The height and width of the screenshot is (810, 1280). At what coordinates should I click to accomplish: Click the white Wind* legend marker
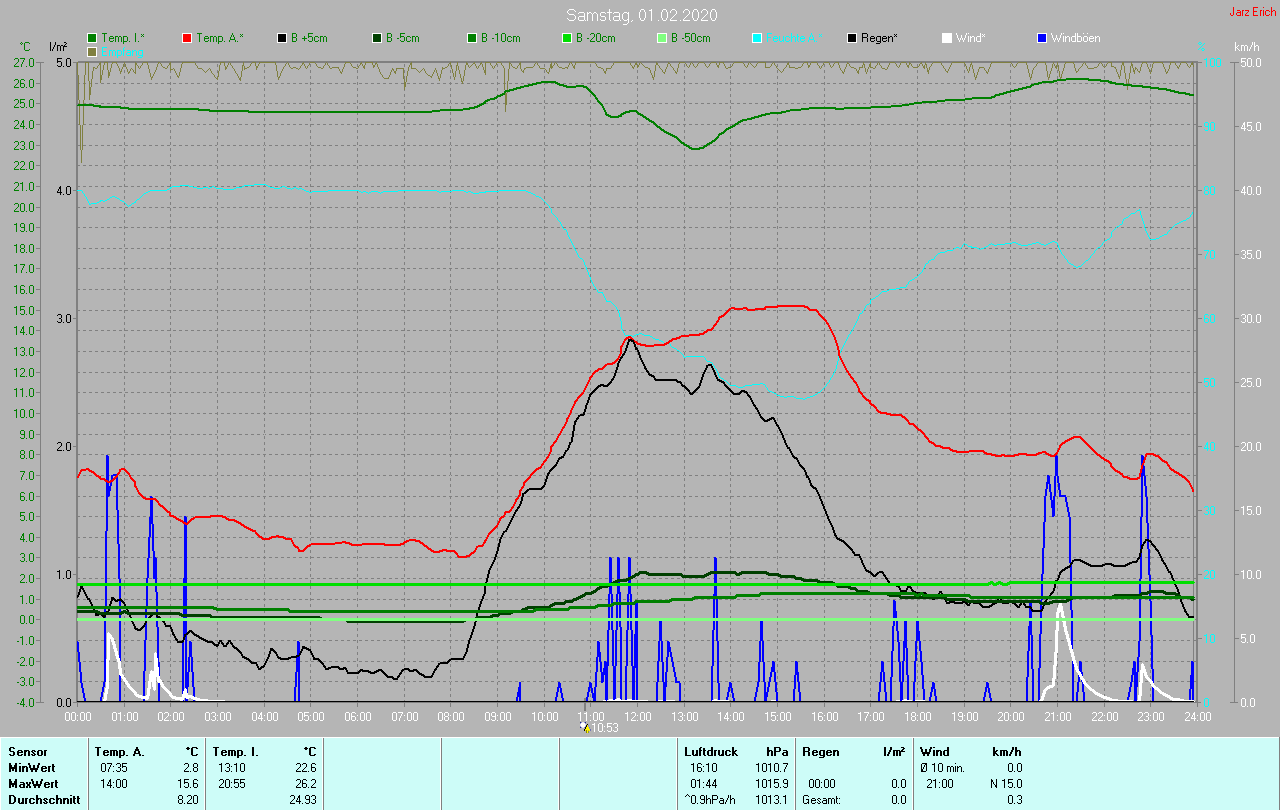pyautogui.click(x=947, y=38)
